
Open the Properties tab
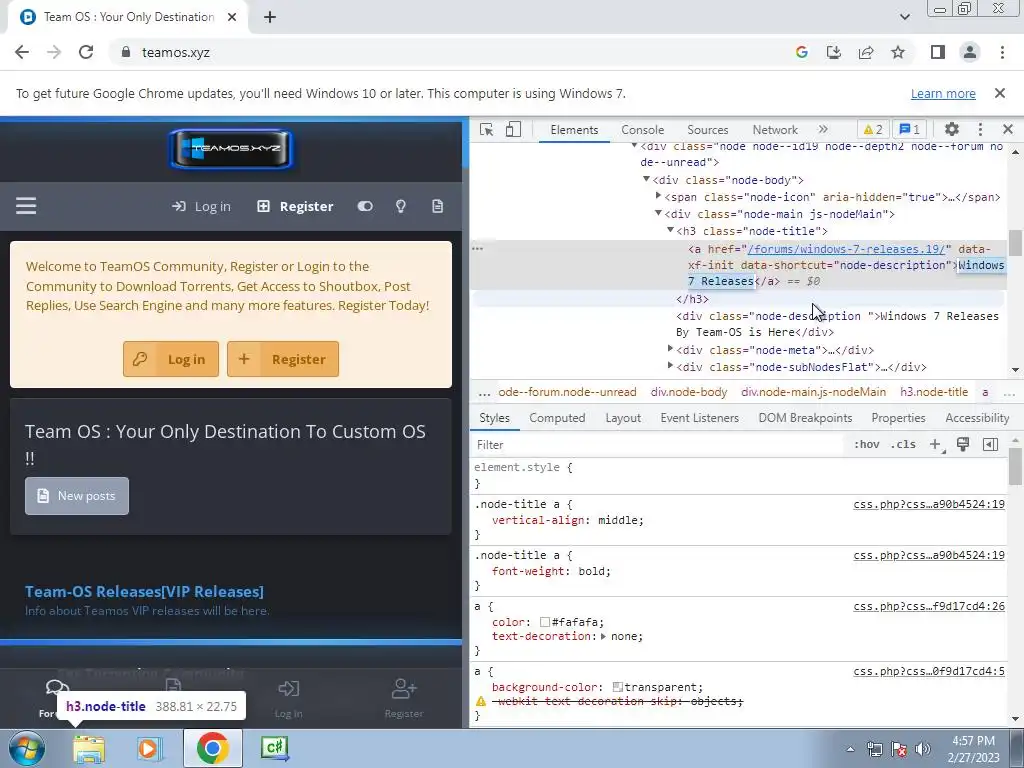point(899,418)
